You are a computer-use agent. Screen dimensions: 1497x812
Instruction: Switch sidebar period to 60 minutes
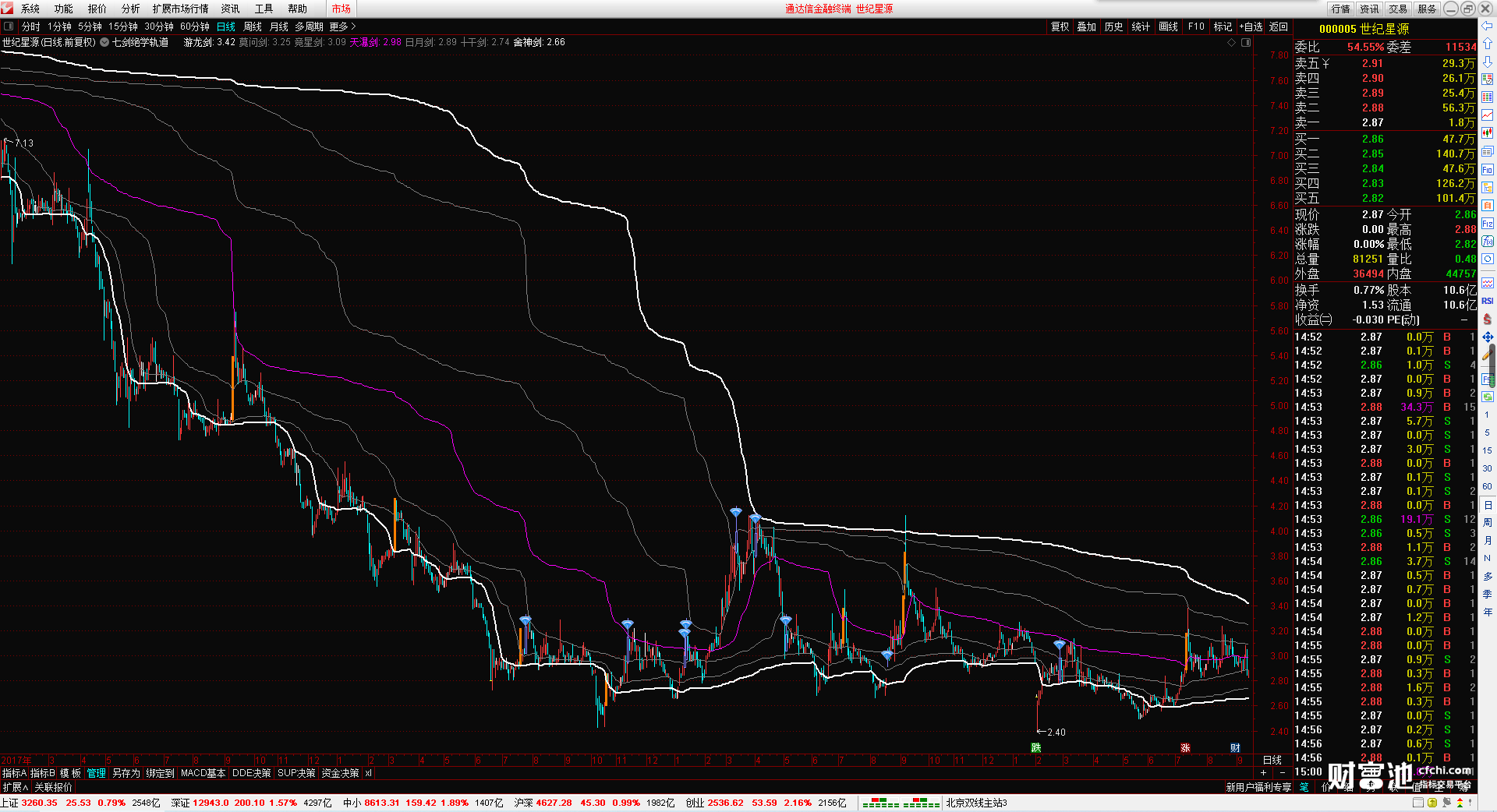tap(1488, 486)
